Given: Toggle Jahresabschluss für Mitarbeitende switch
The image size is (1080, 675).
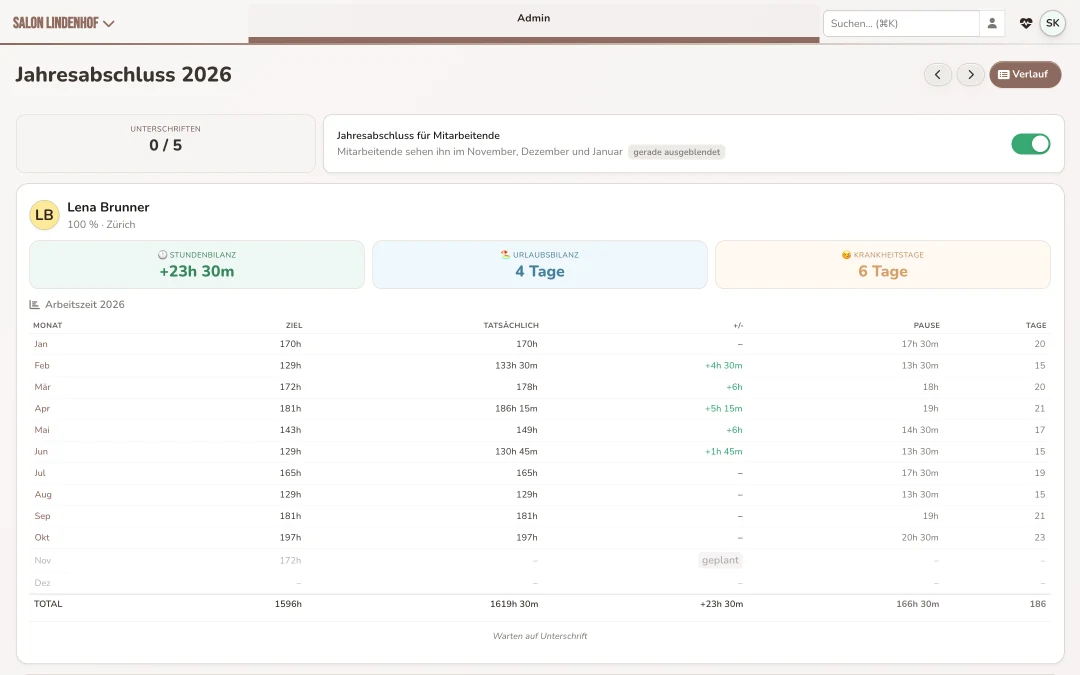Looking at the screenshot, I should [x=1030, y=144].
